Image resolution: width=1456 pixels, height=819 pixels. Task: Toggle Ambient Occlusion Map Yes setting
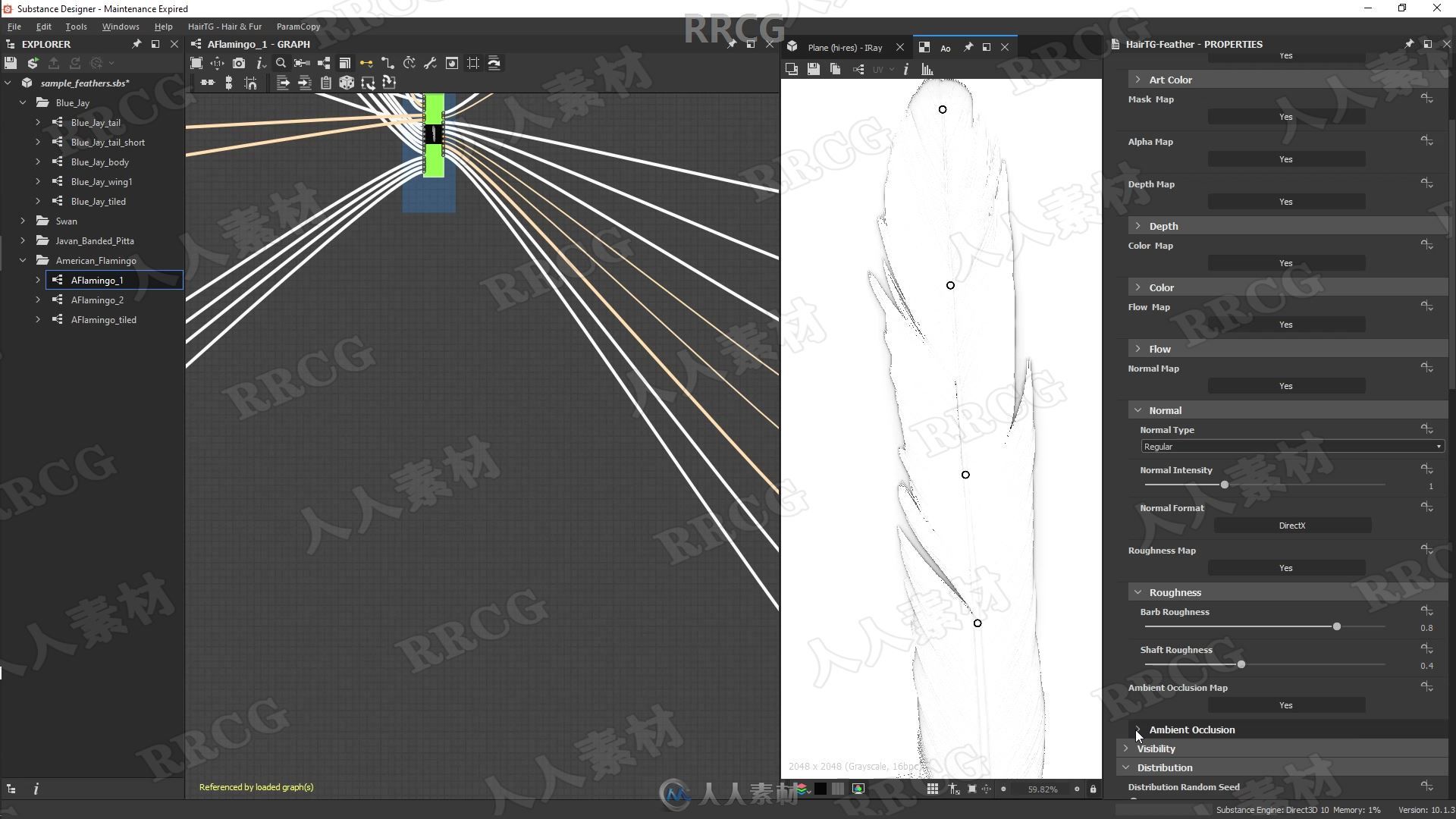(x=1285, y=705)
